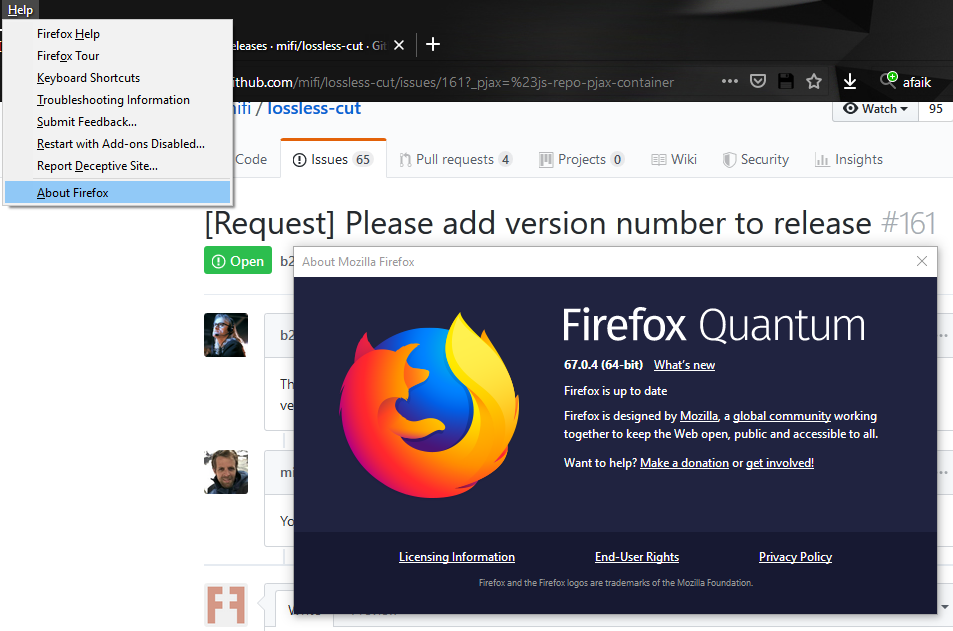Open the What's new link
The width and height of the screenshot is (953, 631).
[684, 365]
